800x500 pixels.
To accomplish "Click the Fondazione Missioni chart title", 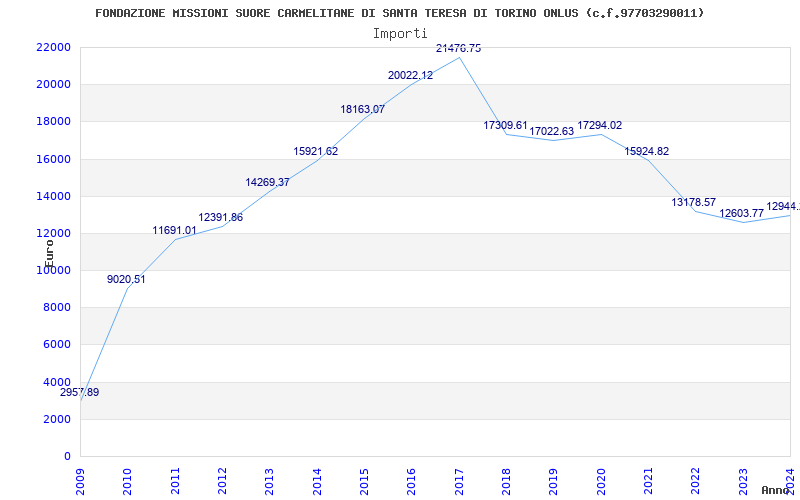I will point(399,13).
